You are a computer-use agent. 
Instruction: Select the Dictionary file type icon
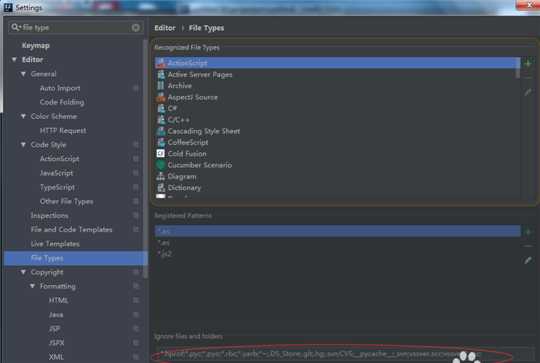(x=161, y=188)
